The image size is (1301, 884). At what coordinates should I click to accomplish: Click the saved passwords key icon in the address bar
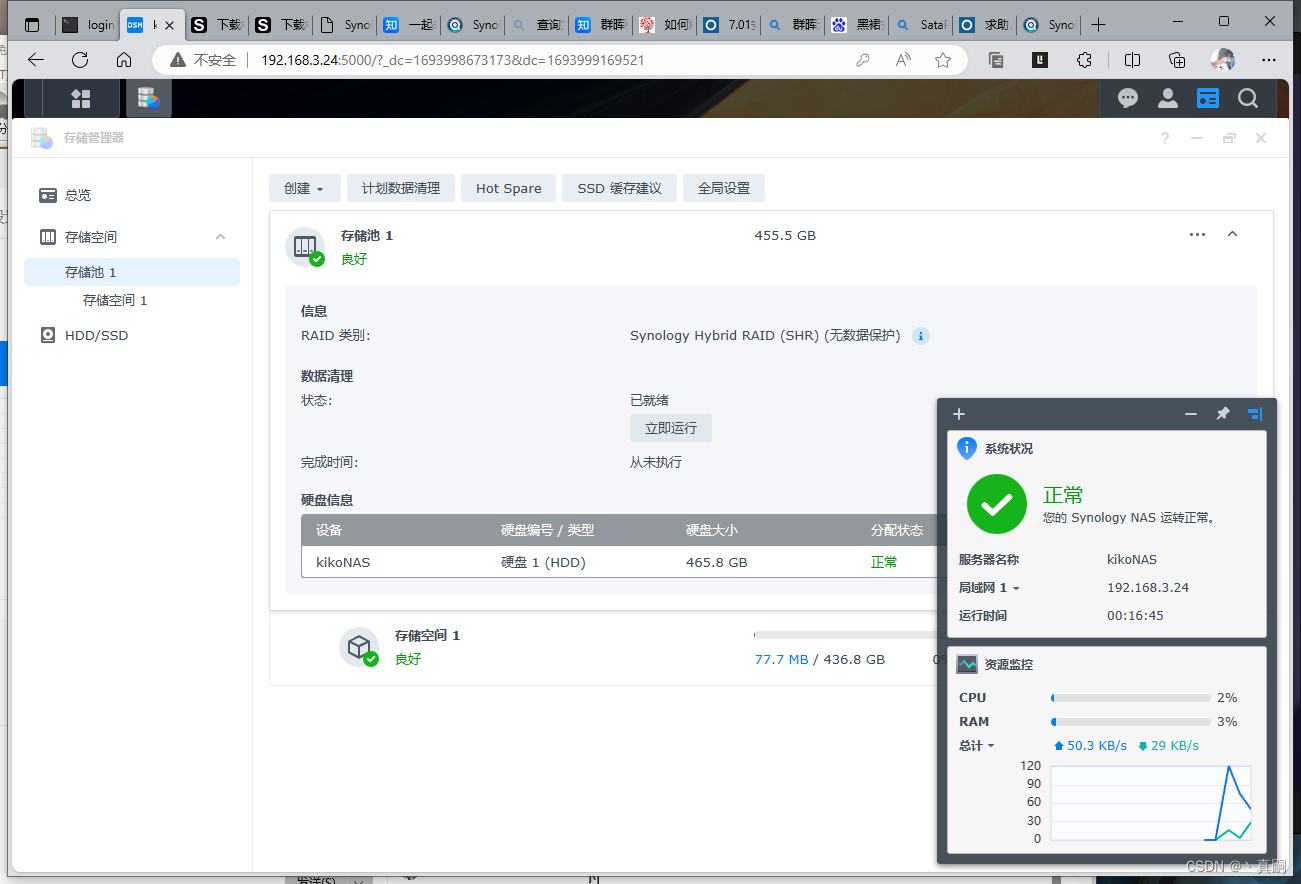tap(863, 60)
